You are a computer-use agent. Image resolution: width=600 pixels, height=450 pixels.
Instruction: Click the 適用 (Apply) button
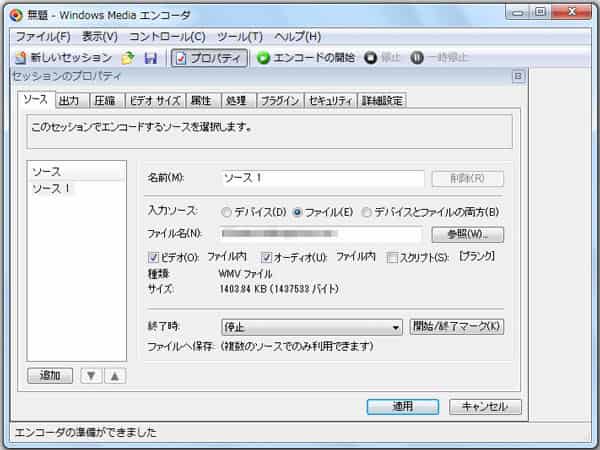click(x=403, y=407)
